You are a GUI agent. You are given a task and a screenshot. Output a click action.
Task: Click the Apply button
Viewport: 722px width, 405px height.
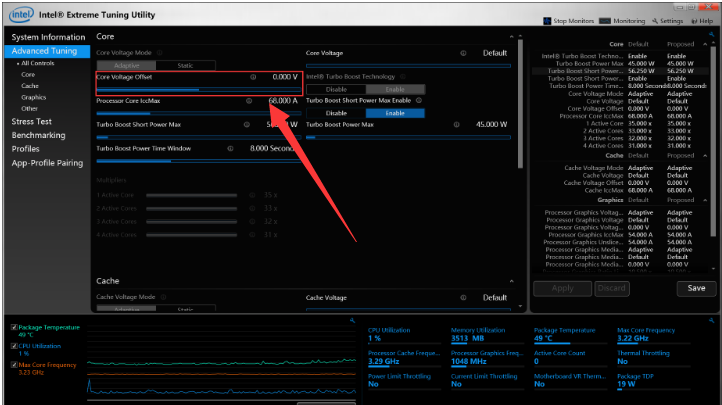pos(562,288)
